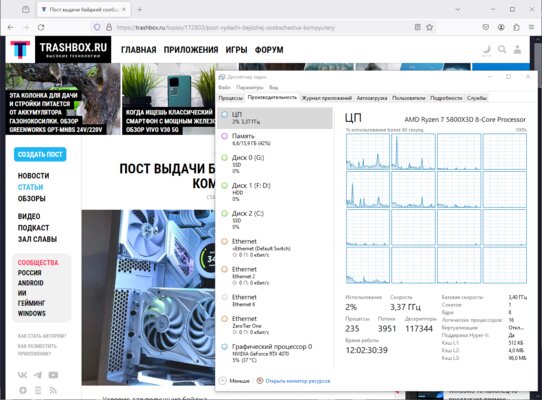
Task: Open the РОССИЯ community link
Action: pos(30,273)
